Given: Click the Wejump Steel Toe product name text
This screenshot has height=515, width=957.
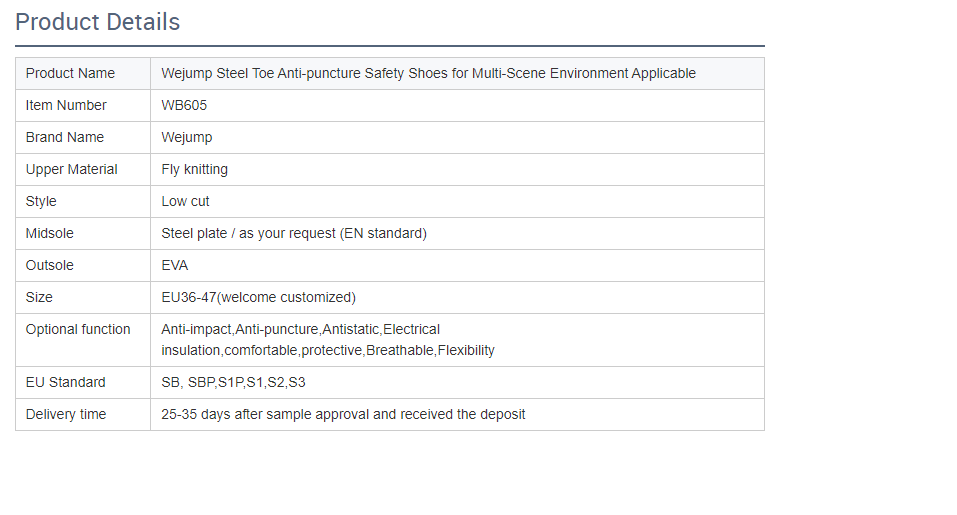Looking at the screenshot, I should point(428,73).
